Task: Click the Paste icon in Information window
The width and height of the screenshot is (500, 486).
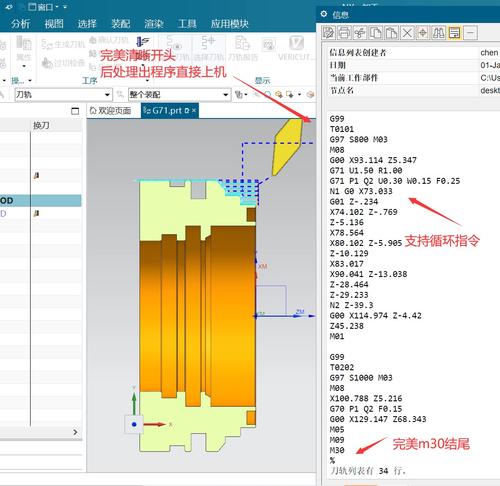Action: 391,33
